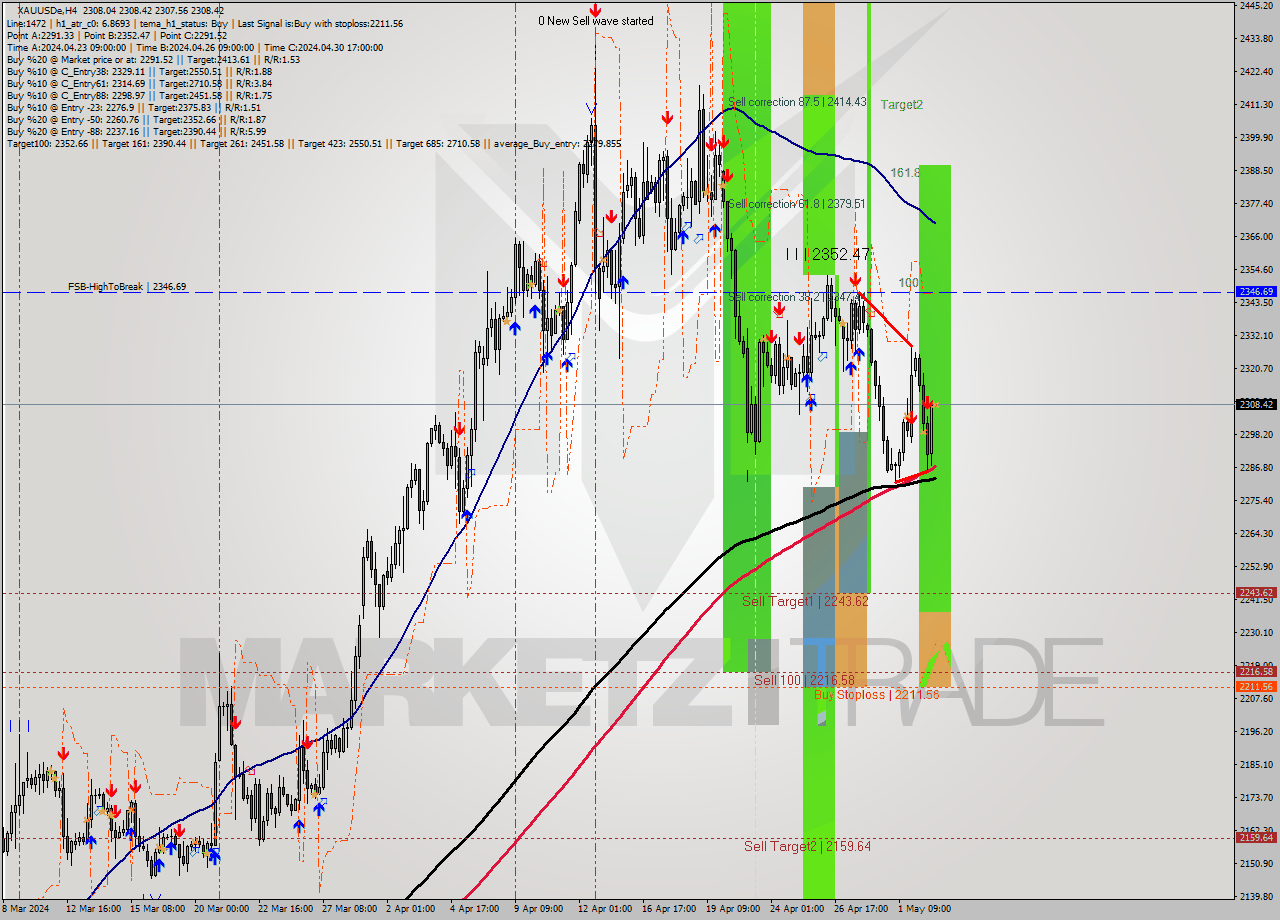Viewport: 1280px width, 920px height.
Task: Click the '2 Apr 01:00' time axis label
Action: click(408, 910)
